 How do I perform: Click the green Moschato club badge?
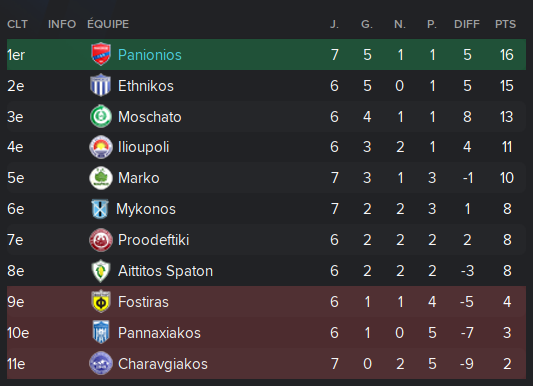point(101,116)
